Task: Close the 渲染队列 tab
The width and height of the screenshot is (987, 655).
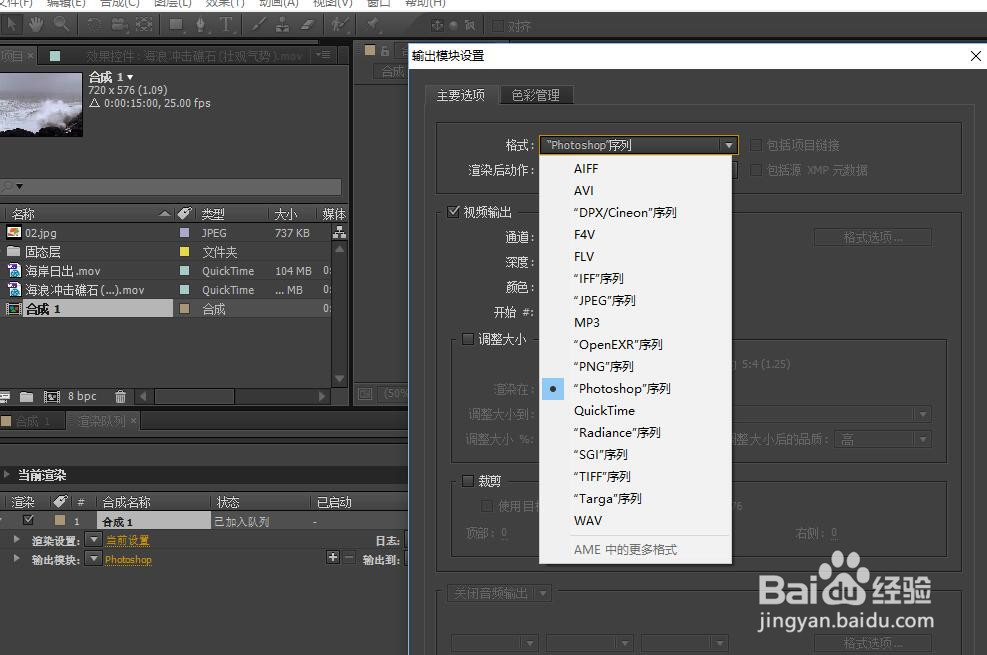Action: pyautogui.click(x=133, y=420)
